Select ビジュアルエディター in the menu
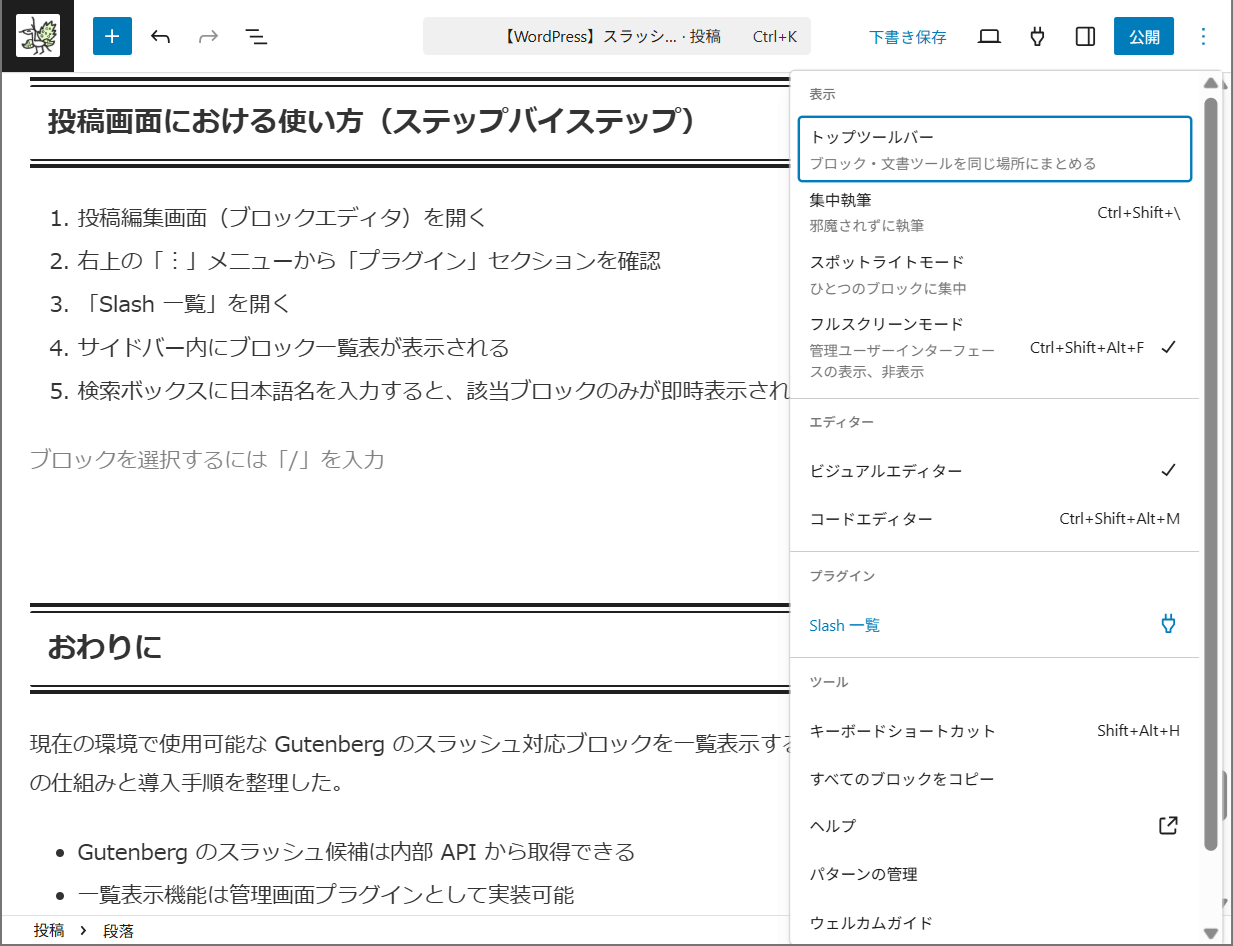 994,471
